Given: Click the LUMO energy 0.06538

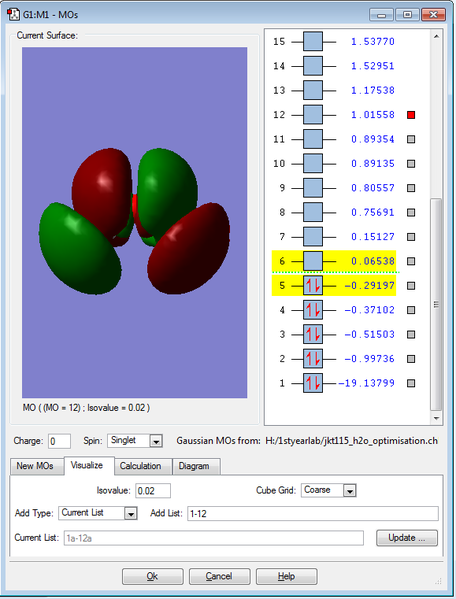Looking at the screenshot, I should pyautogui.click(x=372, y=261).
